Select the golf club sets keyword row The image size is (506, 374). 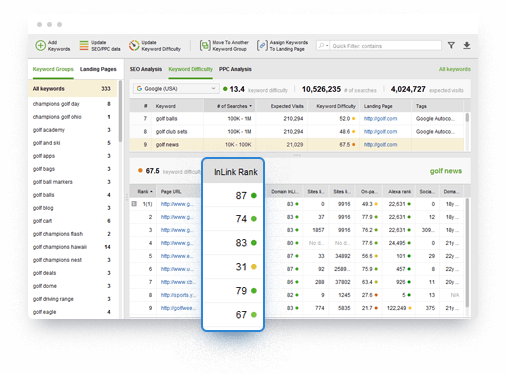point(297,131)
